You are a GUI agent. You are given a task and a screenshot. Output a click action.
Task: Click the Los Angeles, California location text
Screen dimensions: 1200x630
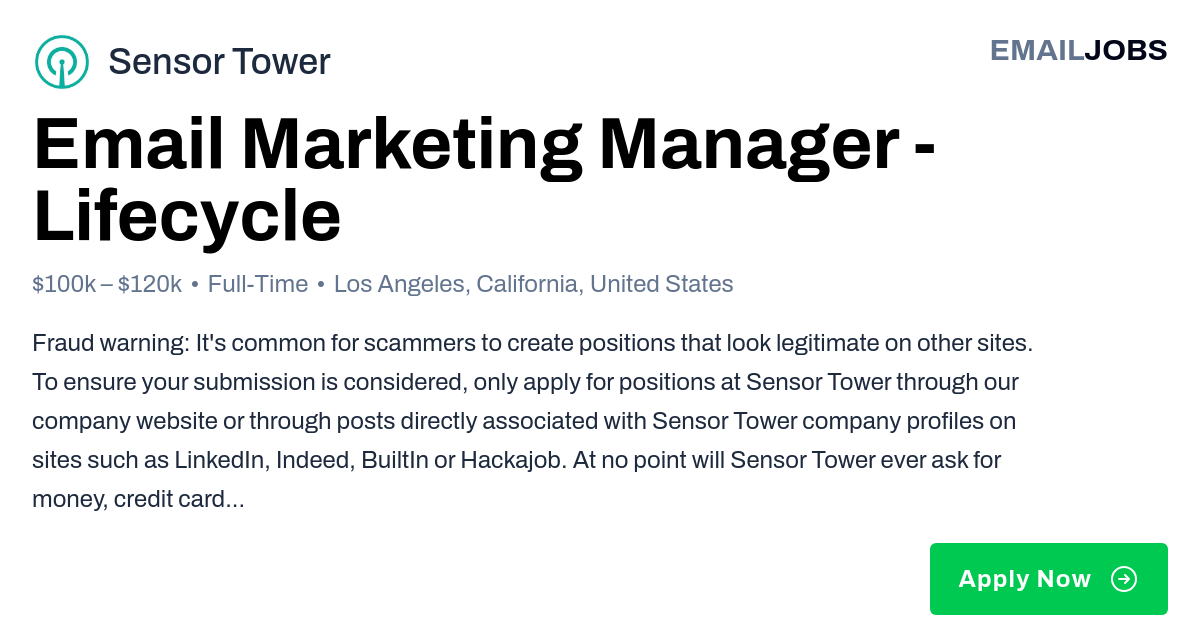click(x=458, y=284)
